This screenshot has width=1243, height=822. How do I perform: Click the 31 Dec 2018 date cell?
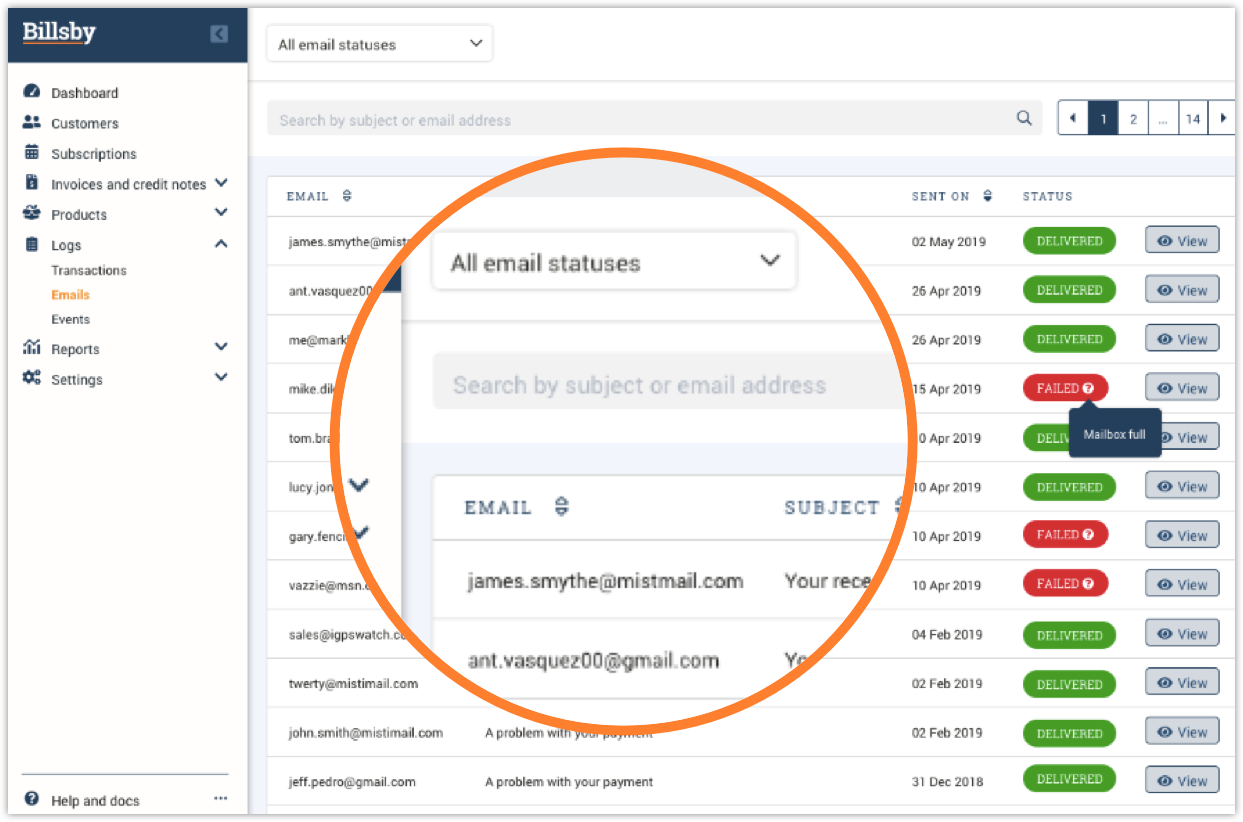[x=947, y=782]
